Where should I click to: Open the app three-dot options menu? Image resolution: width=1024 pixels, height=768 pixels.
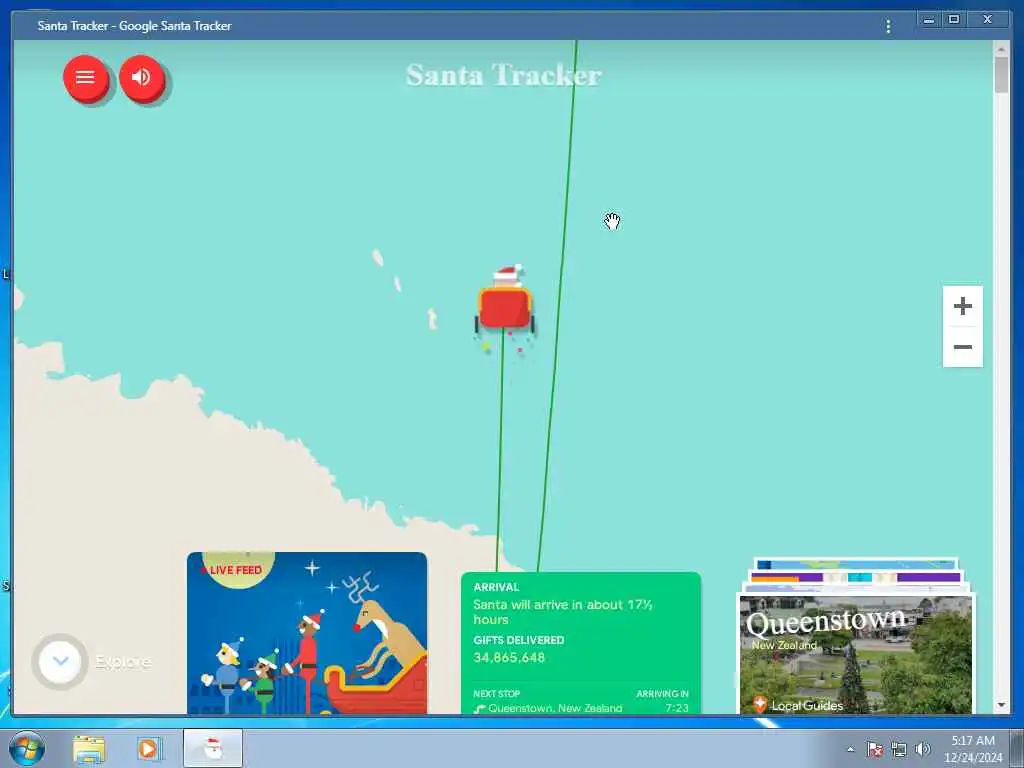tap(888, 26)
